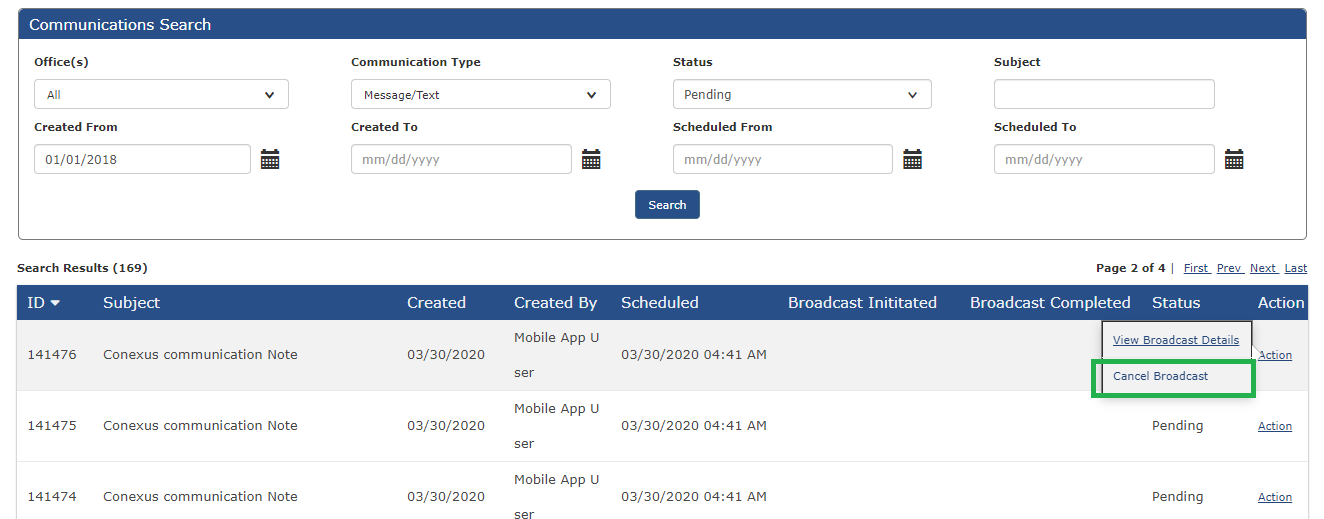Open the Created From calendar picker
The height and width of the screenshot is (519, 1324).
[x=270, y=159]
